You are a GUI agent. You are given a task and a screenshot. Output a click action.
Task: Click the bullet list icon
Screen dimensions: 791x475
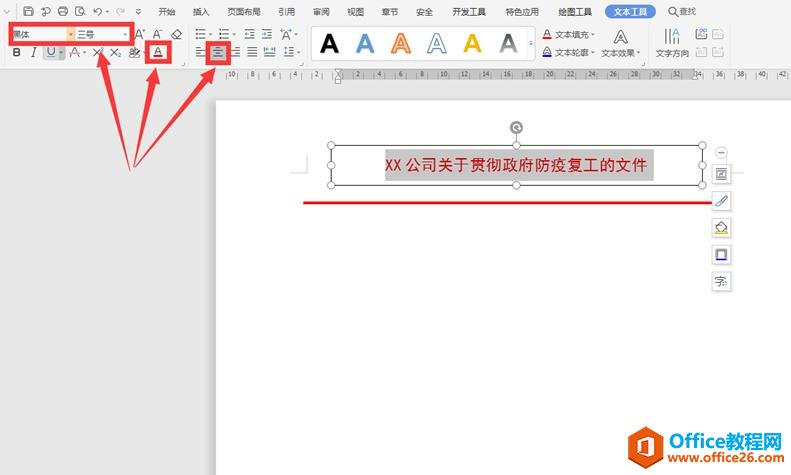point(201,34)
